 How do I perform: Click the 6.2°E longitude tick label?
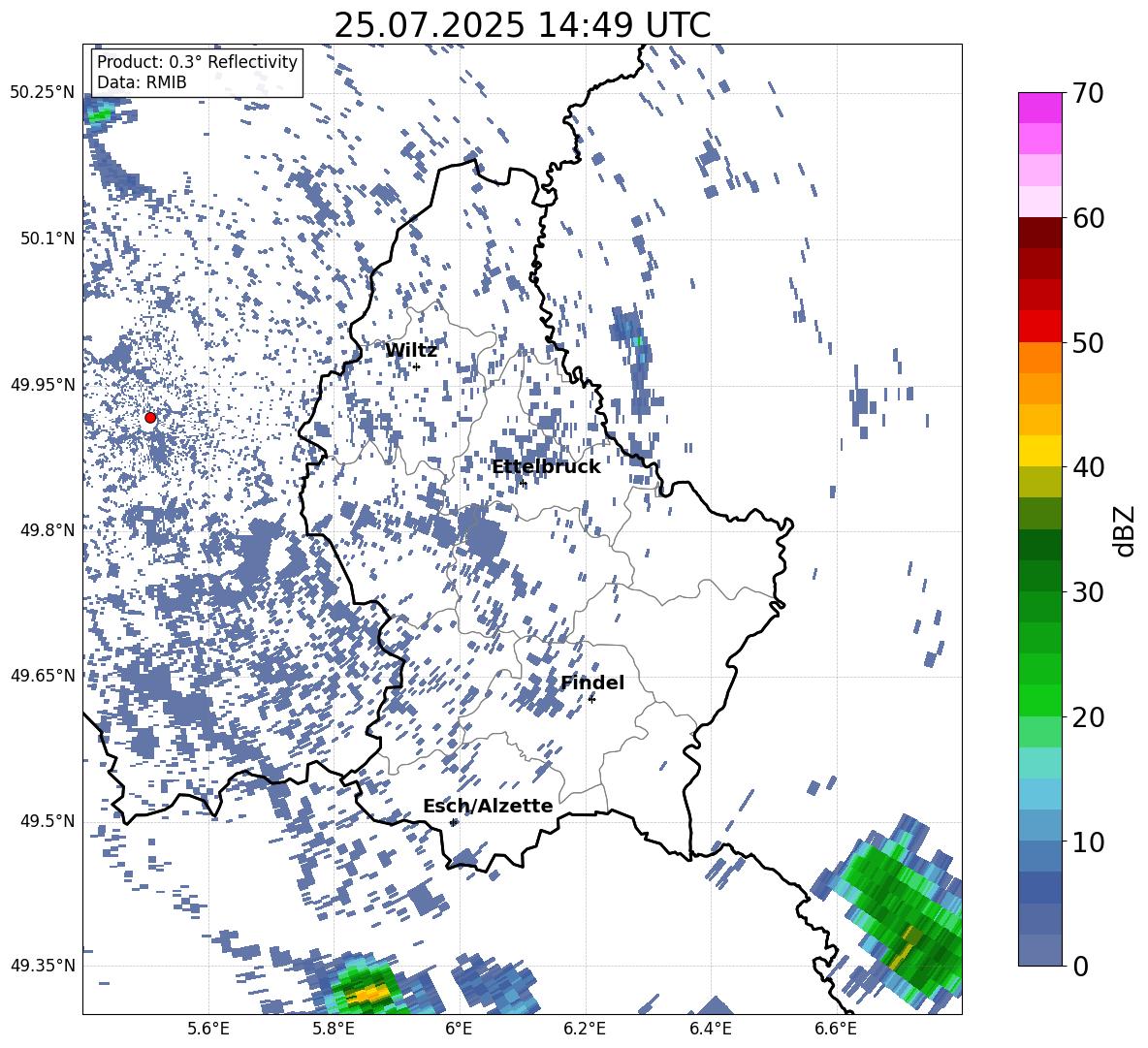pos(585,1029)
